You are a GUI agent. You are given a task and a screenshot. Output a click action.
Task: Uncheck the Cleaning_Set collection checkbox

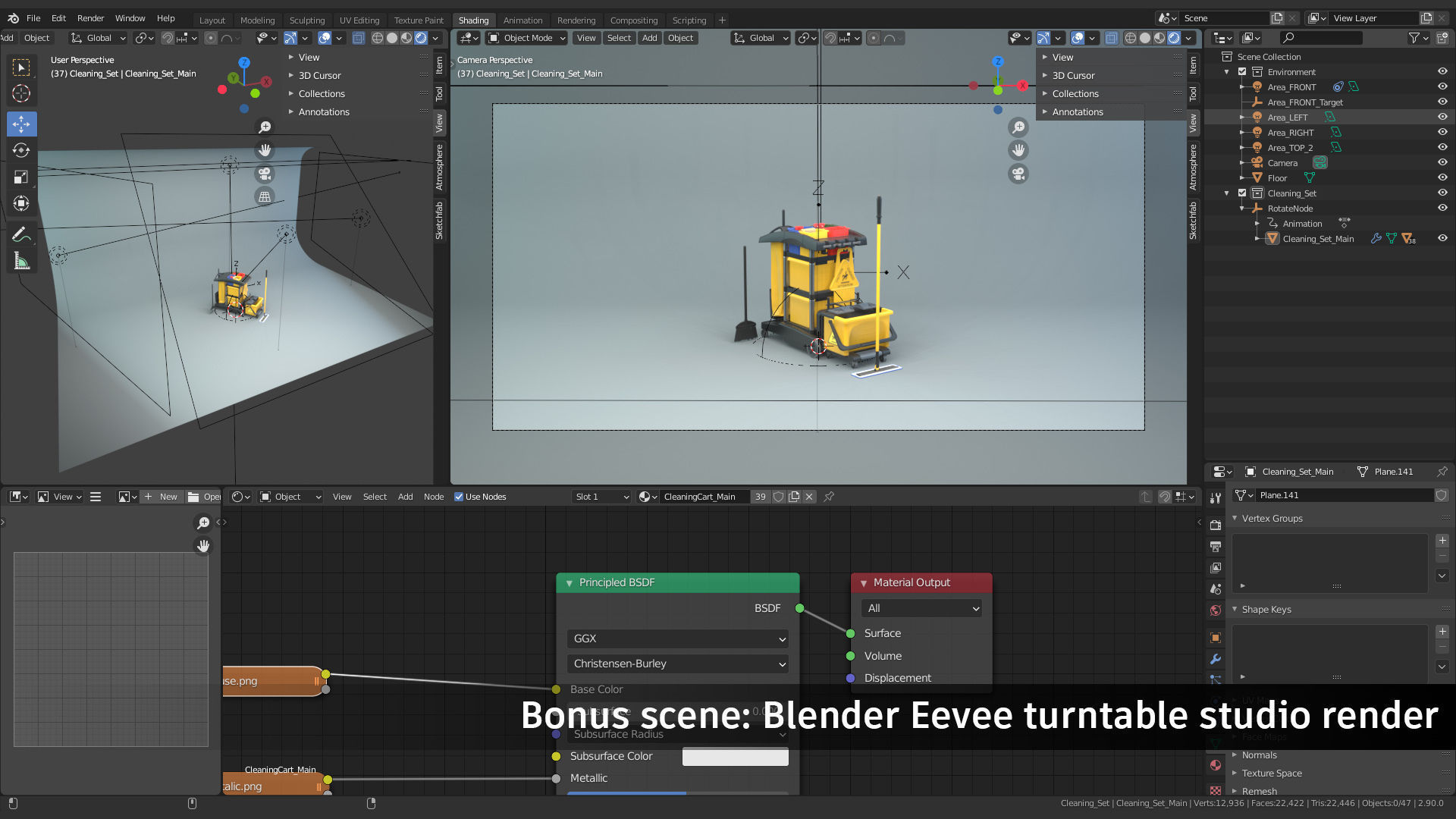[1242, 193]
